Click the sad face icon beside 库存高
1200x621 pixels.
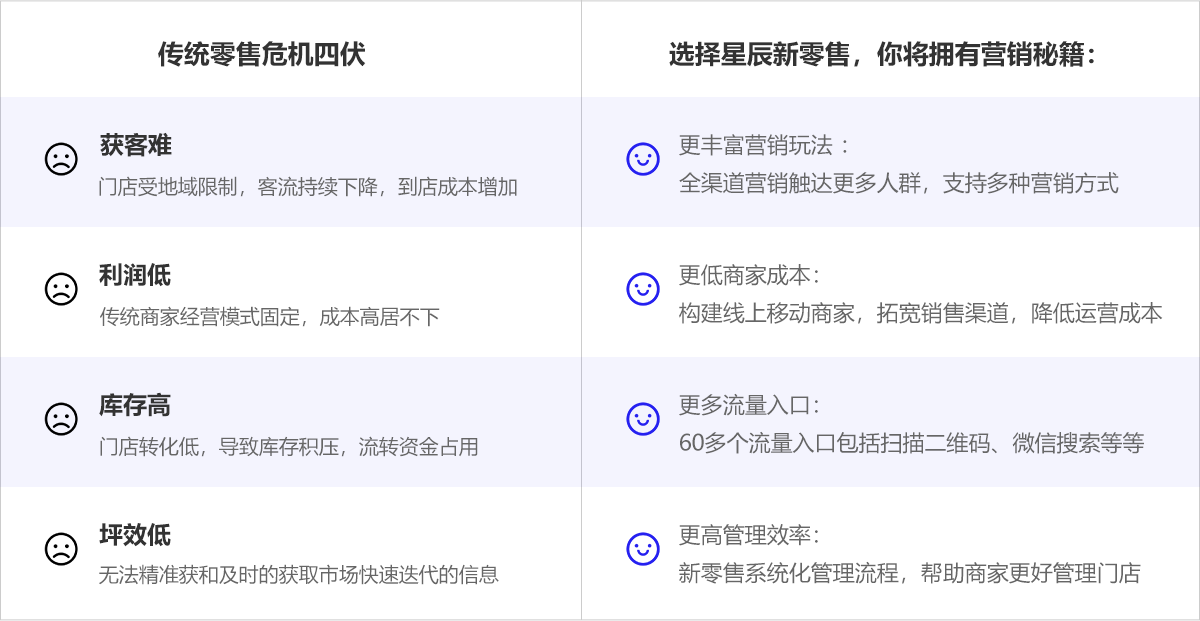pos(61,419)
